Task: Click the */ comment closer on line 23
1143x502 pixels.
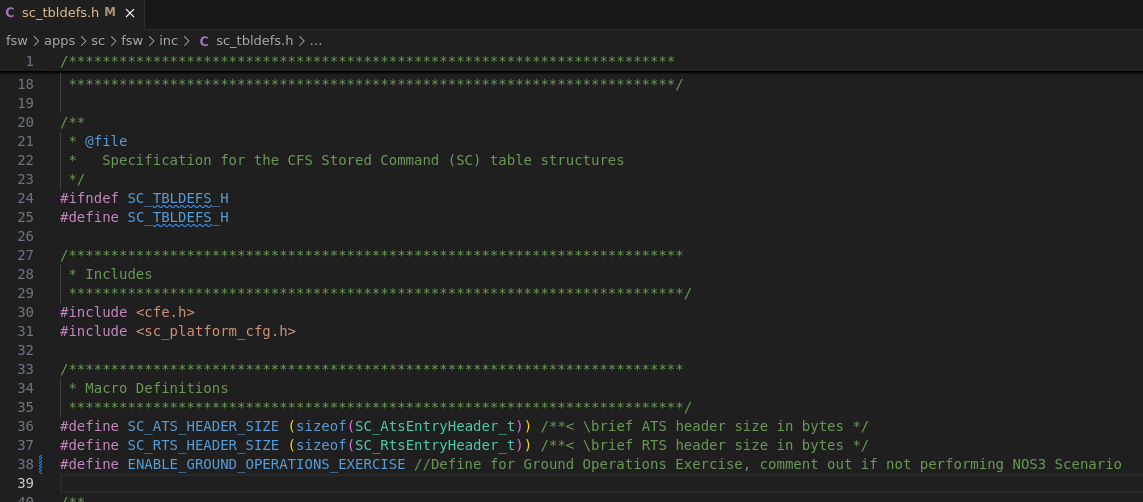Action: click(77, 179)
